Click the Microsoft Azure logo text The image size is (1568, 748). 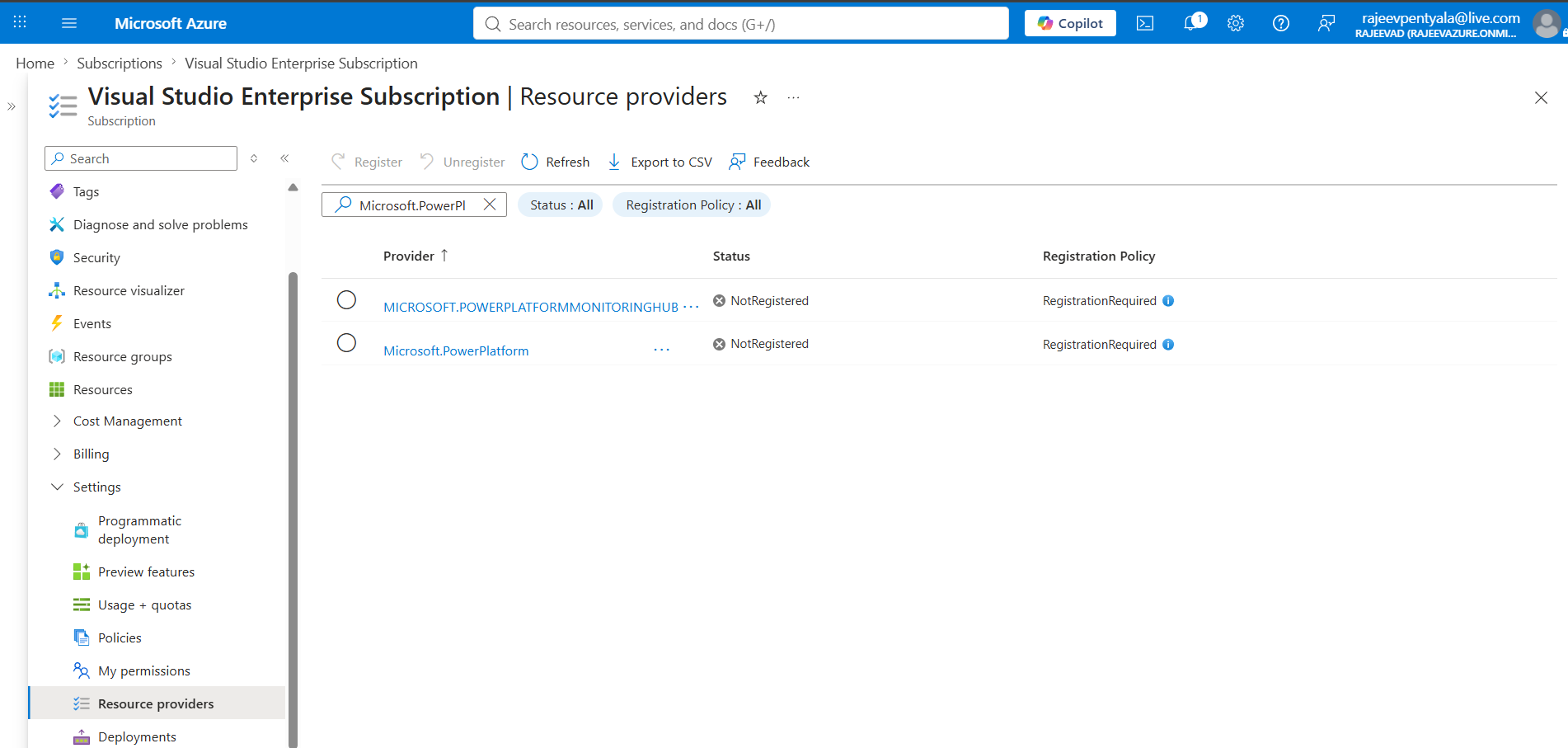coord(171,23)
